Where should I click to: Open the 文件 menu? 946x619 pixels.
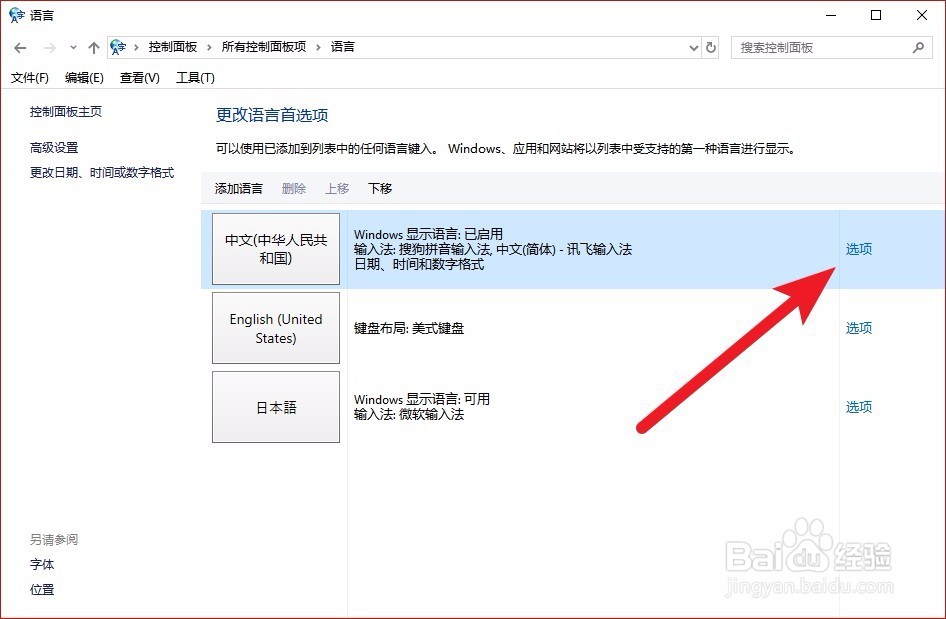(x=30, y=77)
